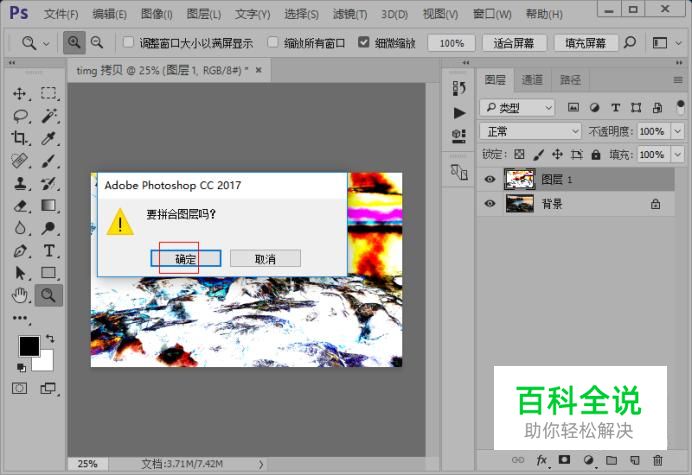Select the Pen tool

coord(20,251)
